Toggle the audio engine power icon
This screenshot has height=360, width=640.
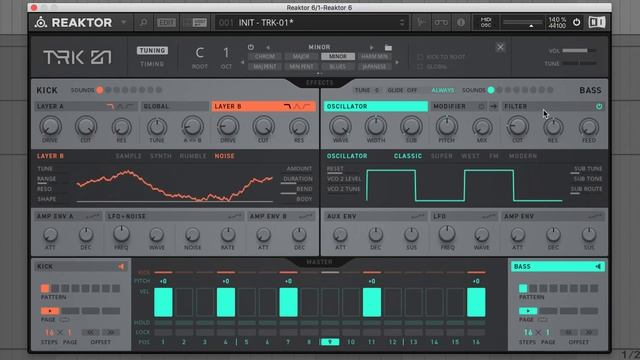coord(576,22)
